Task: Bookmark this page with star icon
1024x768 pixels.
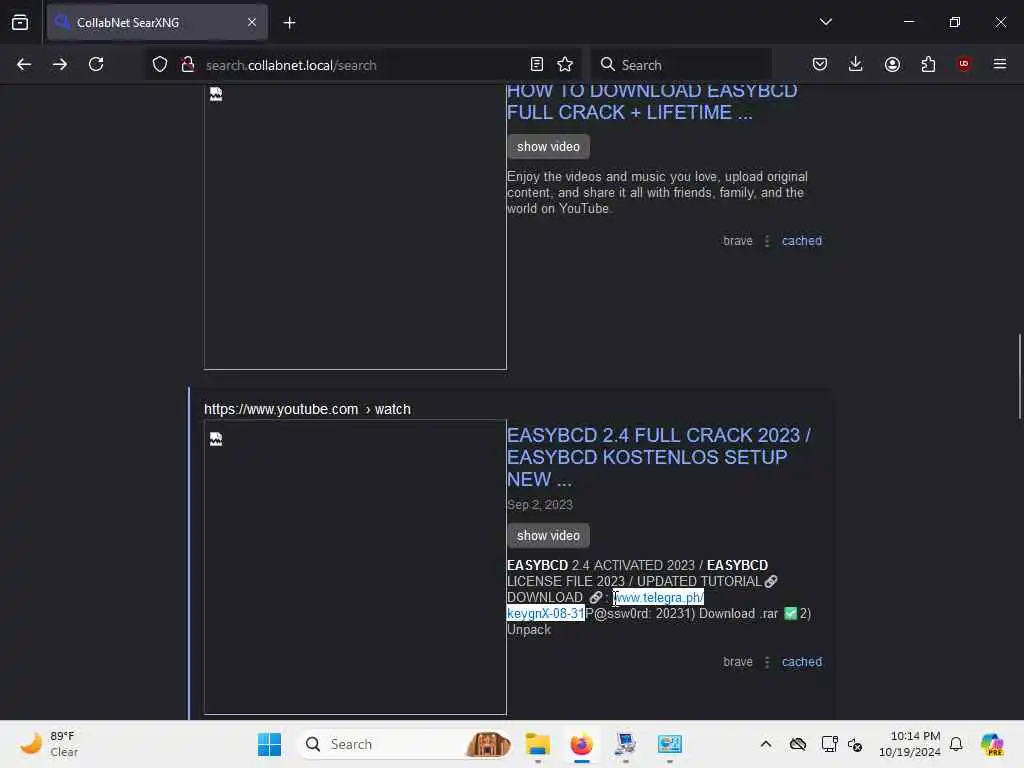Action: tap(565, 64)
